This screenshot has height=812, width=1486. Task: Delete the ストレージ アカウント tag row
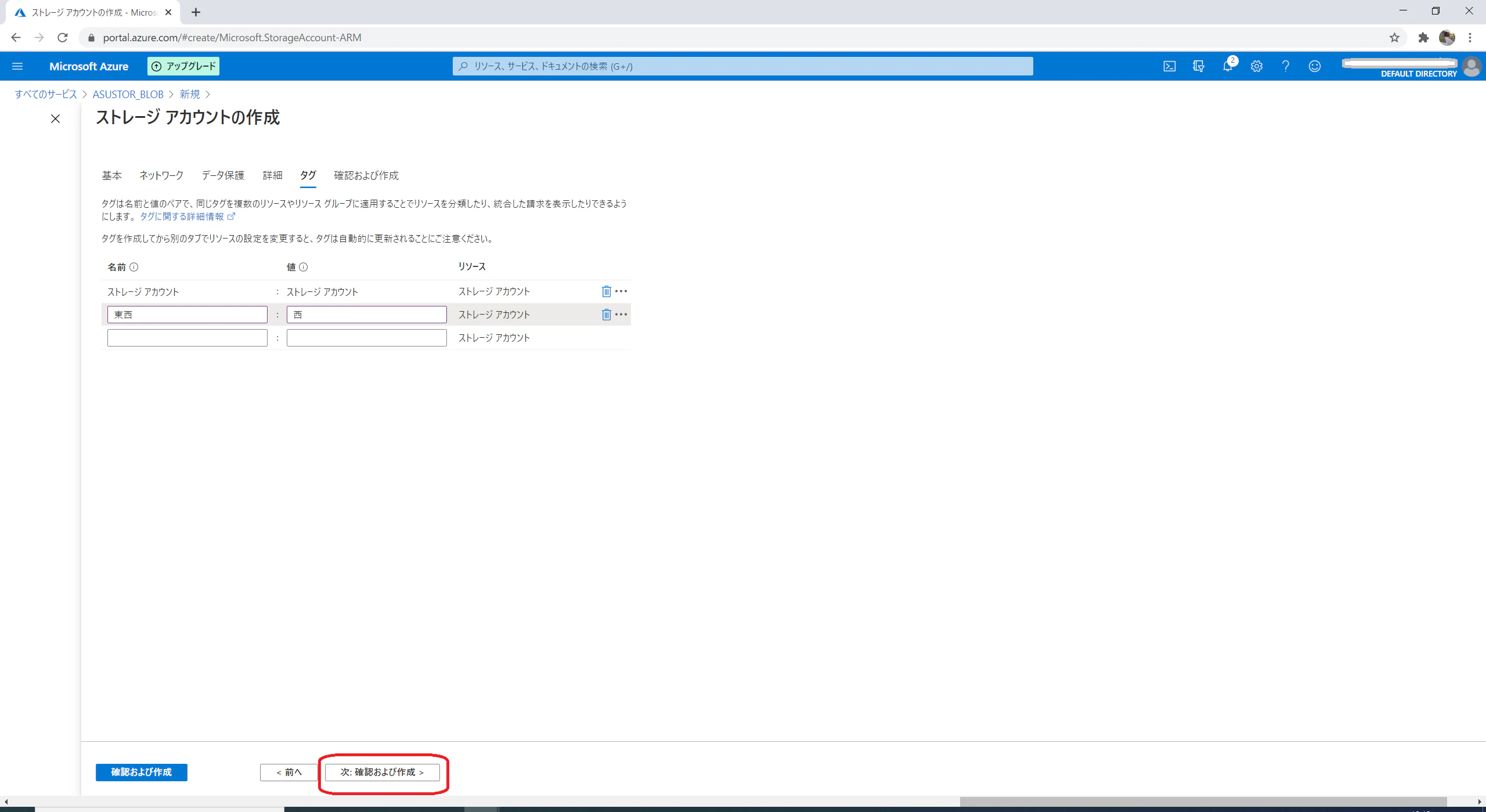(x=606, y=291)
